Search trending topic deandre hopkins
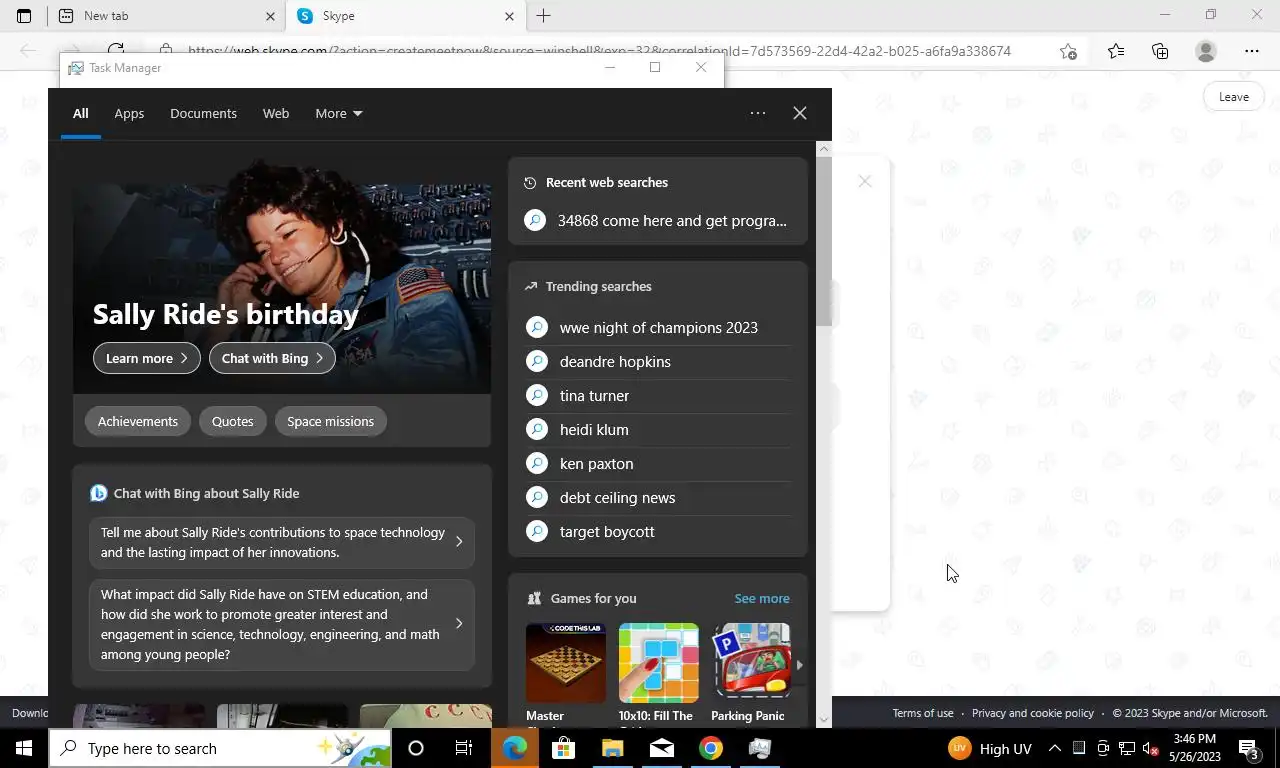Image resolution: width=1280 pixels, height=768 pixels. click(x=657, y=361)
